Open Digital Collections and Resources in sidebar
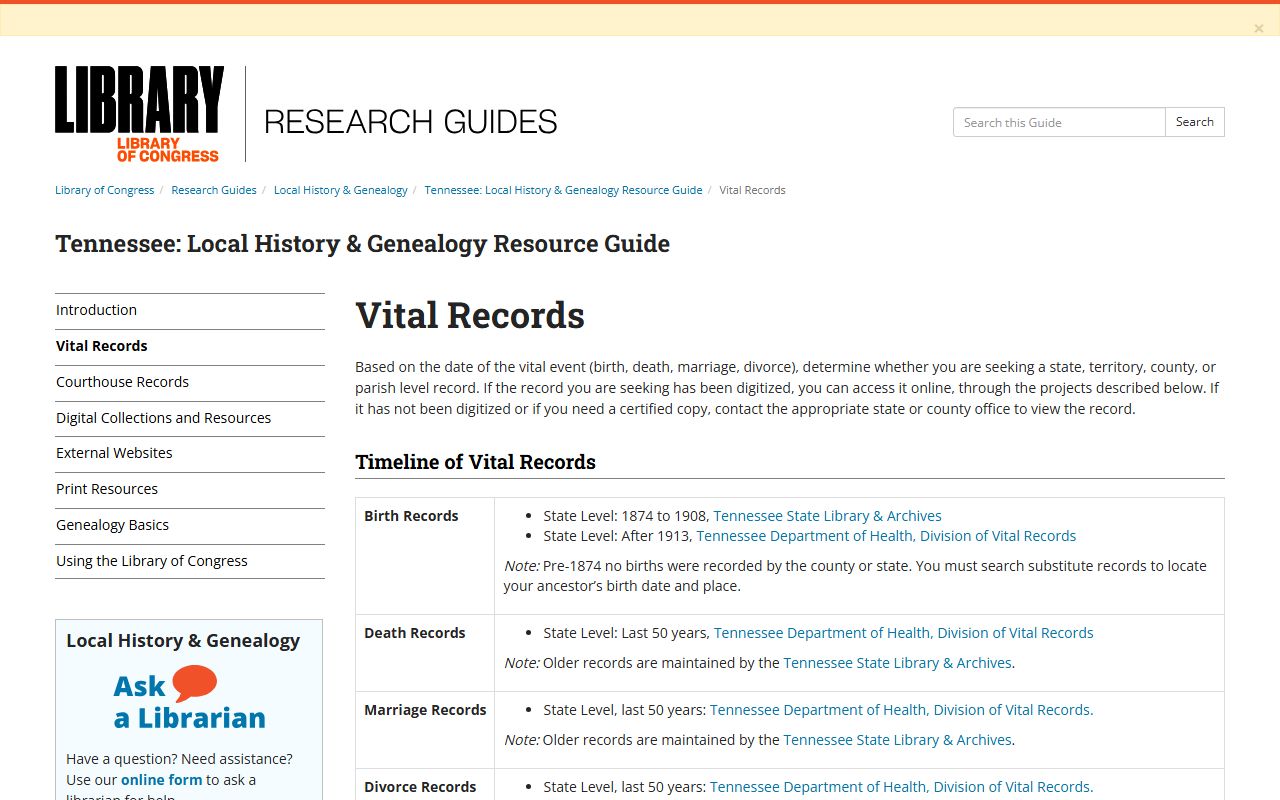This screenshot has height=800, width=1280. [x=190, y=419]
